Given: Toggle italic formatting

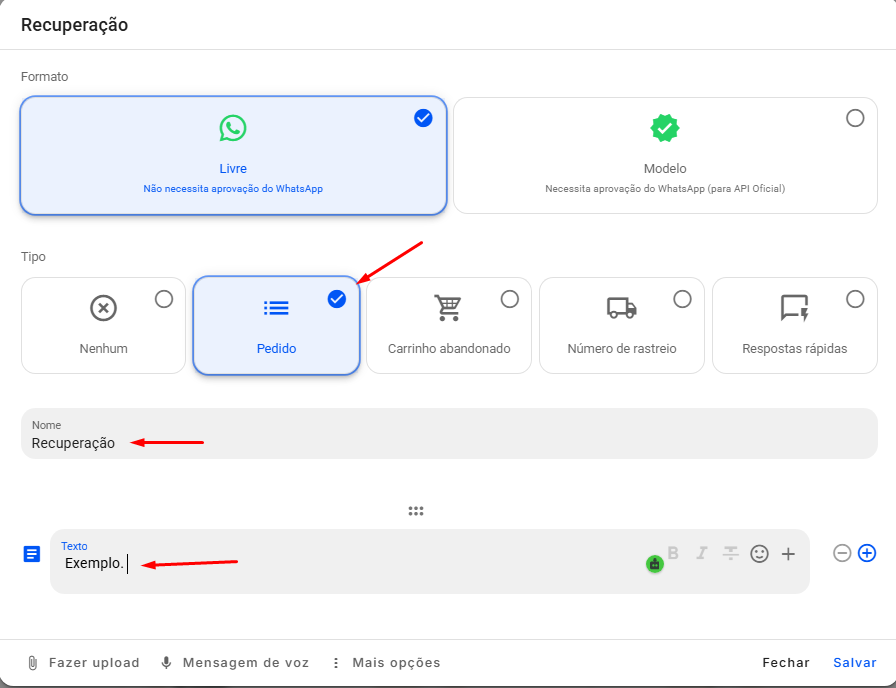Looking at the screenshot, I should pyautogui.click(x=702, y=553).
